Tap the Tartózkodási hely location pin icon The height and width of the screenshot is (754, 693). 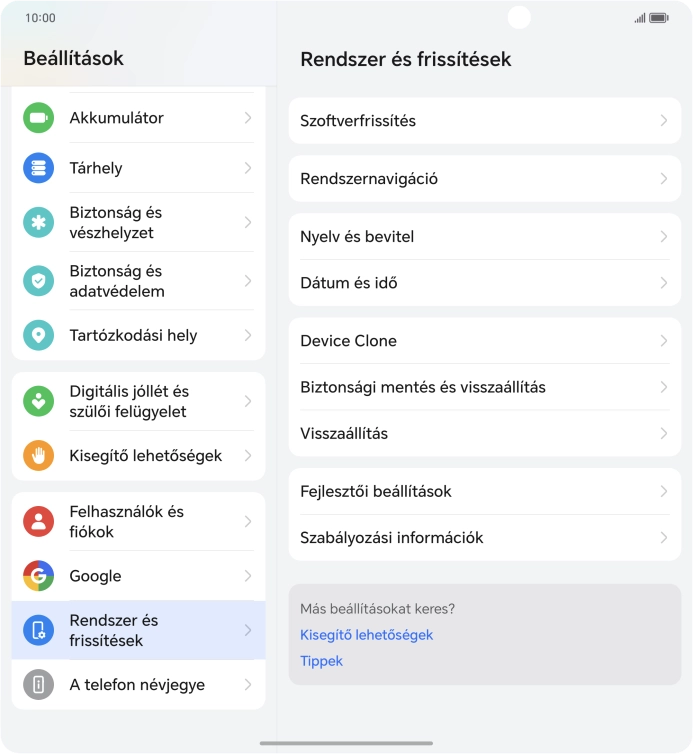(38, 335)
